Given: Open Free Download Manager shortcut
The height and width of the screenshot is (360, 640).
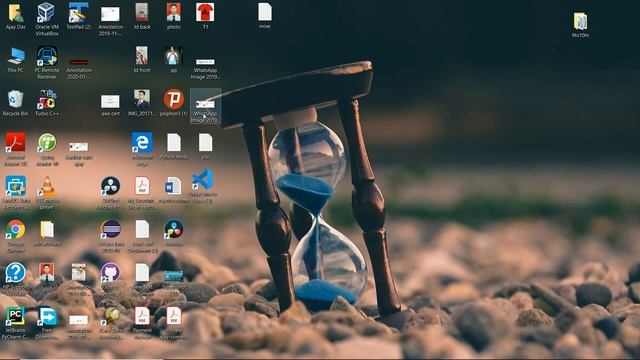Looking at the screenshot, I should pos(47,323).
